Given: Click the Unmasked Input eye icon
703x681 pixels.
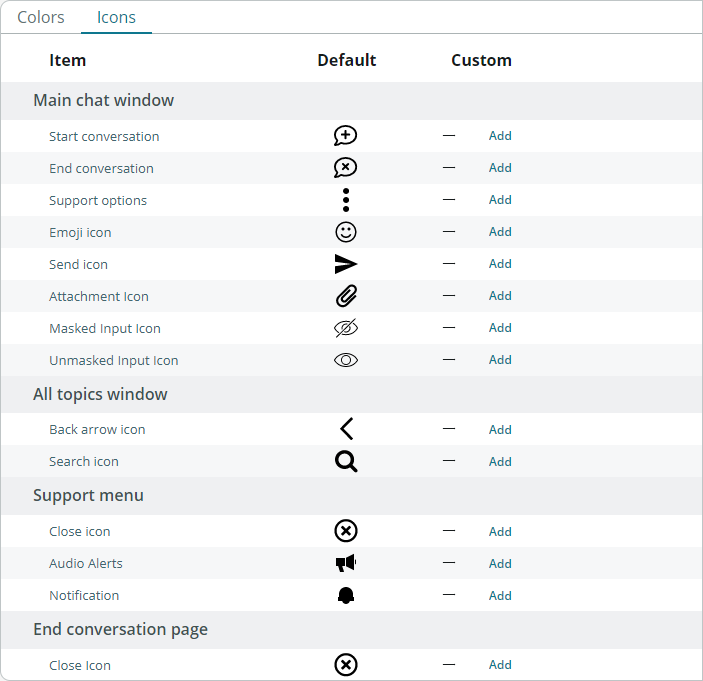Looking at the screenshot, I should 346,360.
